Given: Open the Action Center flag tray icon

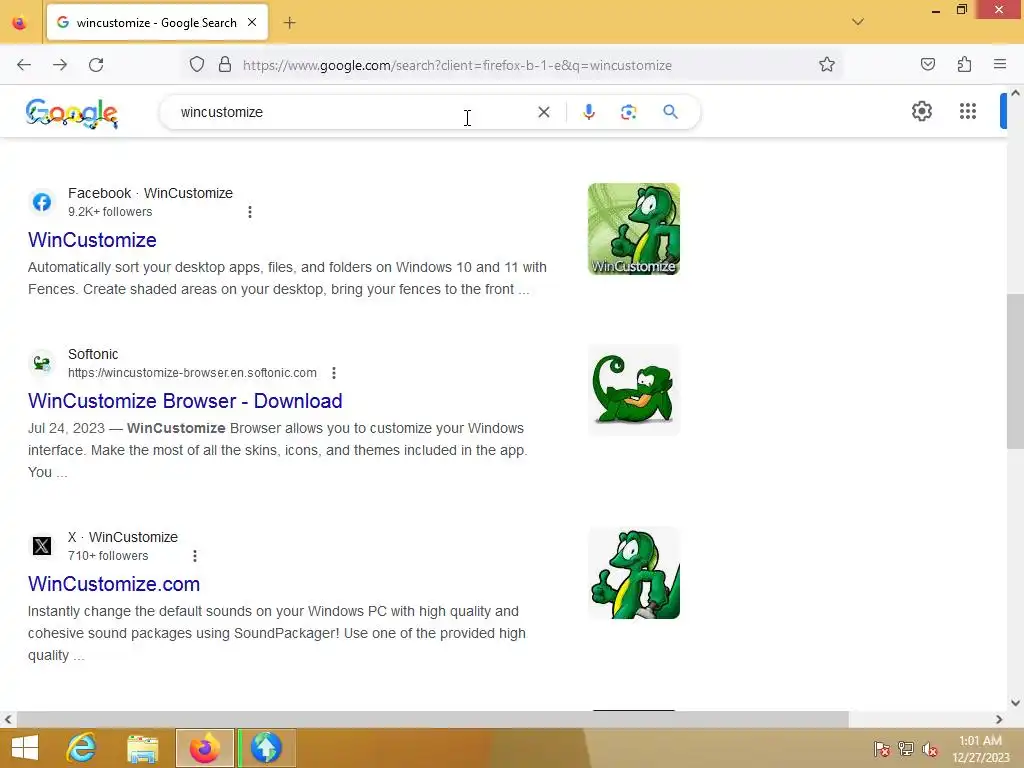Looking at the screenshot, I should pos(881,748).
